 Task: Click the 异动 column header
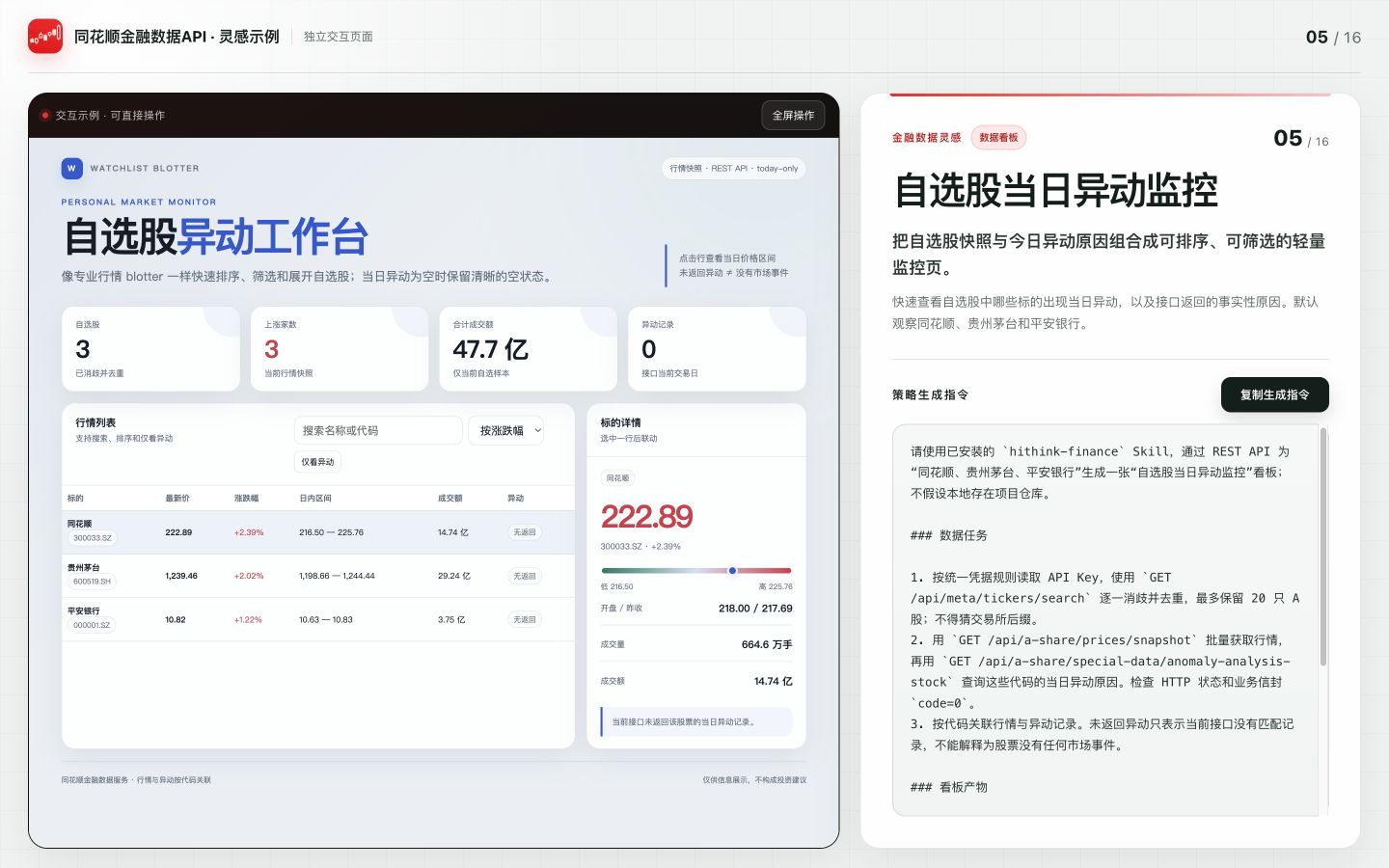516,499
